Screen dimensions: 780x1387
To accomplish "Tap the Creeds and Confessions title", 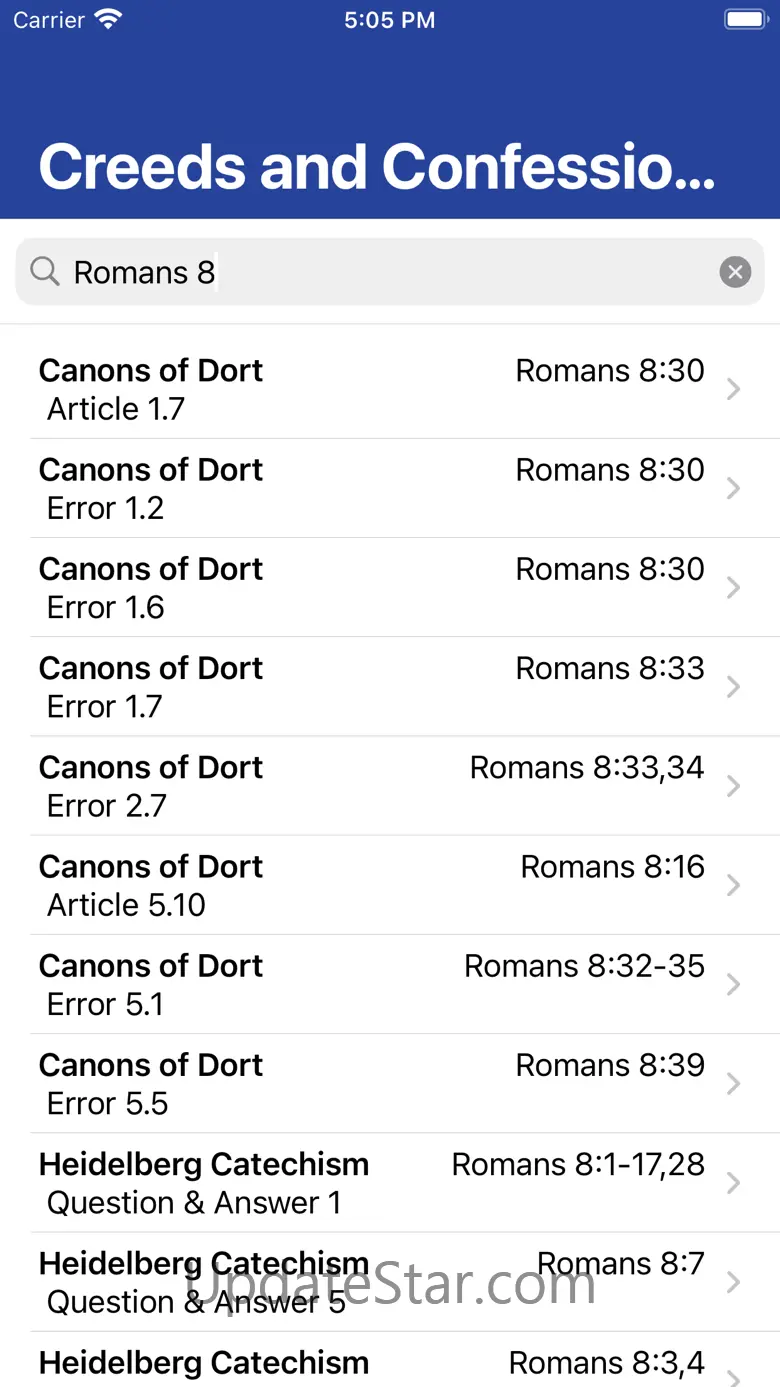I will pos(377,166).
